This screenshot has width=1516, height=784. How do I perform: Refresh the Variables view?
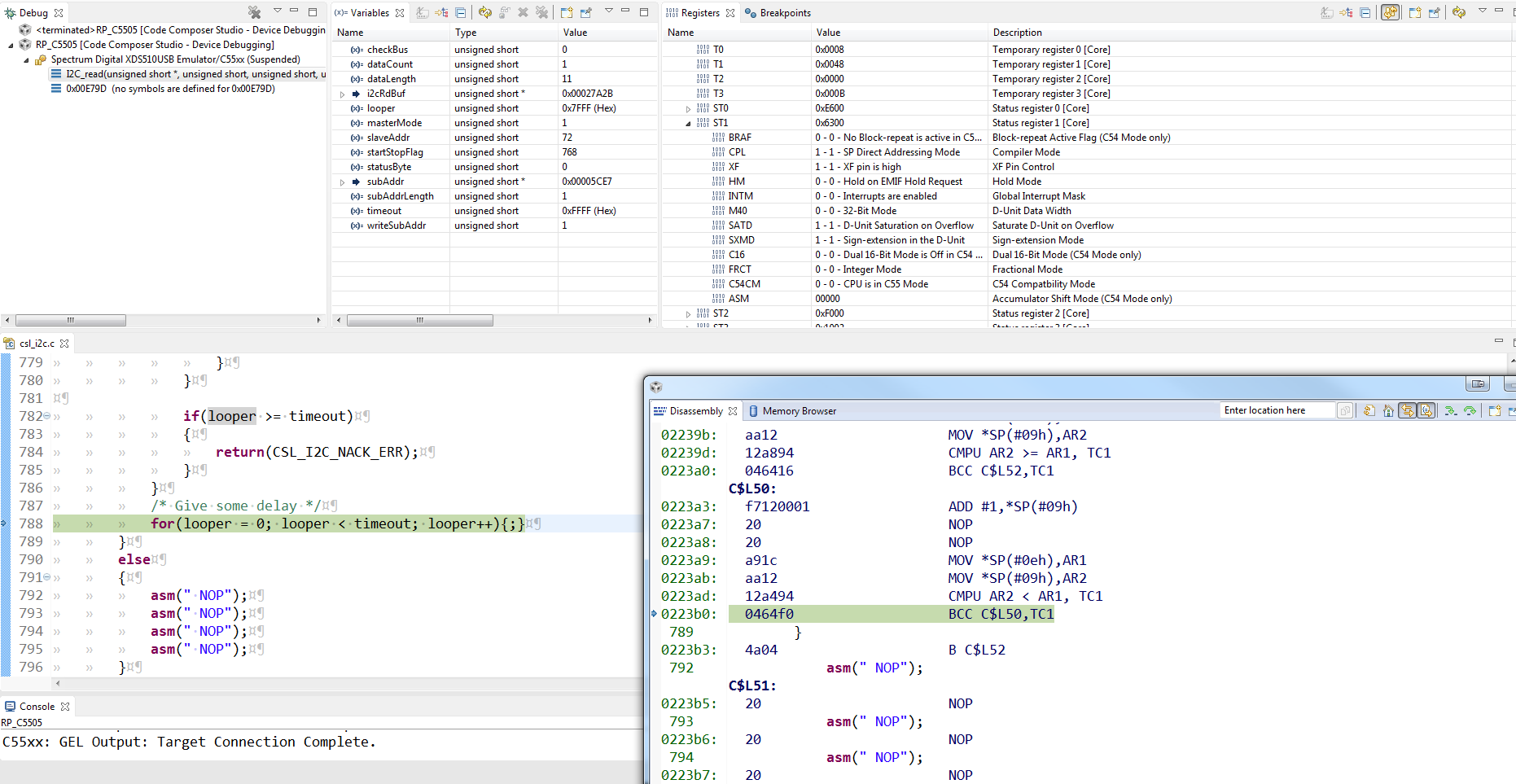click(485, 12)
